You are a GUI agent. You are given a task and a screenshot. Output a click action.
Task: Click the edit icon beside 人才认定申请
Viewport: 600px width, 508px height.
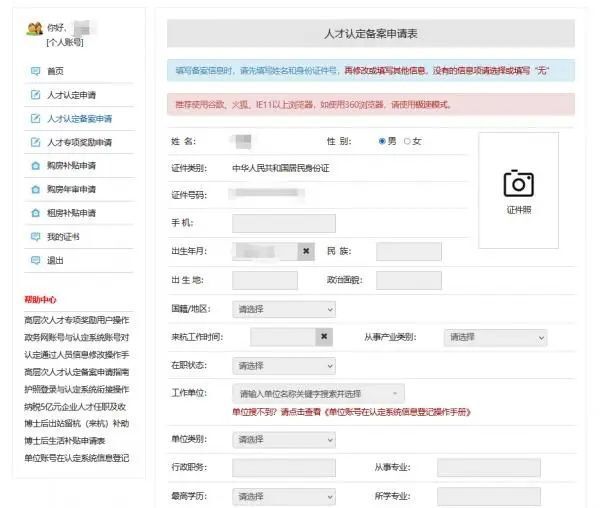tap(35, 94)
